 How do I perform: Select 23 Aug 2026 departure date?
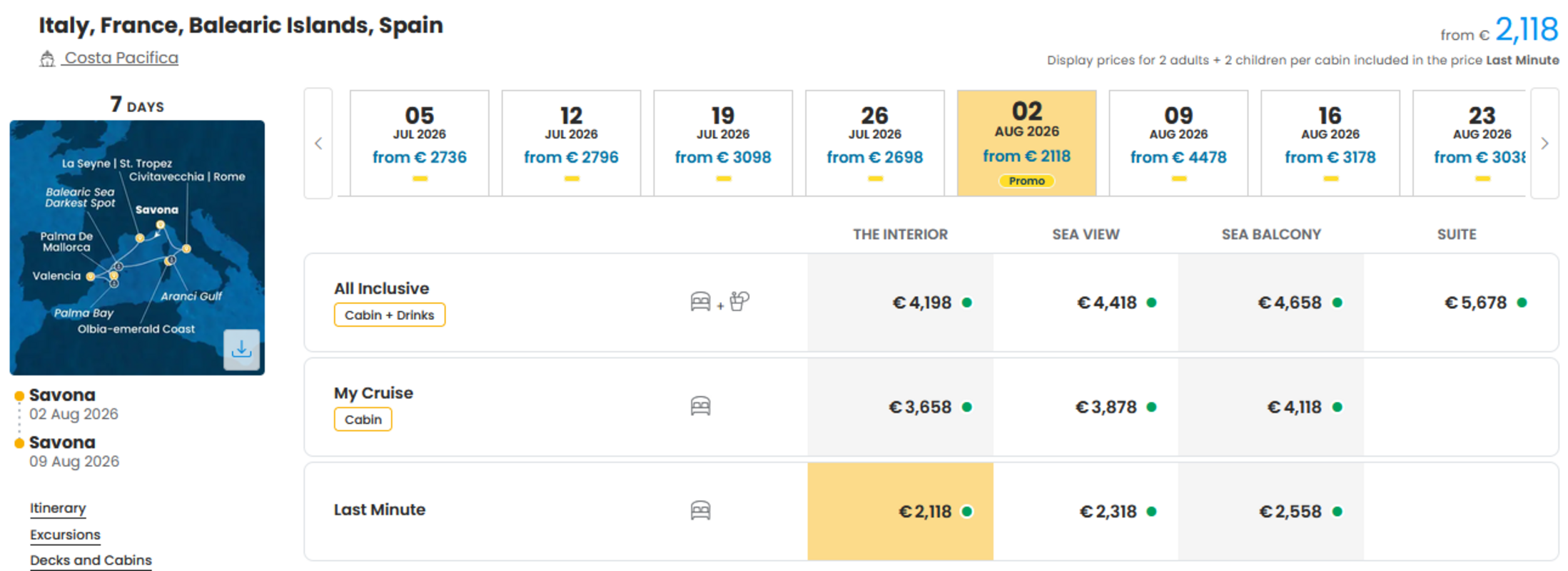[x=1470, y=143]
